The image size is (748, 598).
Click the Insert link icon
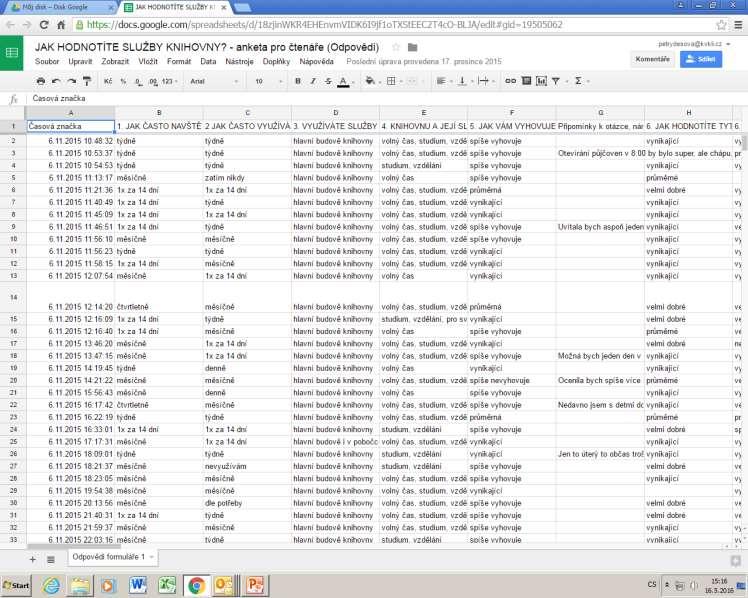click(510, 82)
